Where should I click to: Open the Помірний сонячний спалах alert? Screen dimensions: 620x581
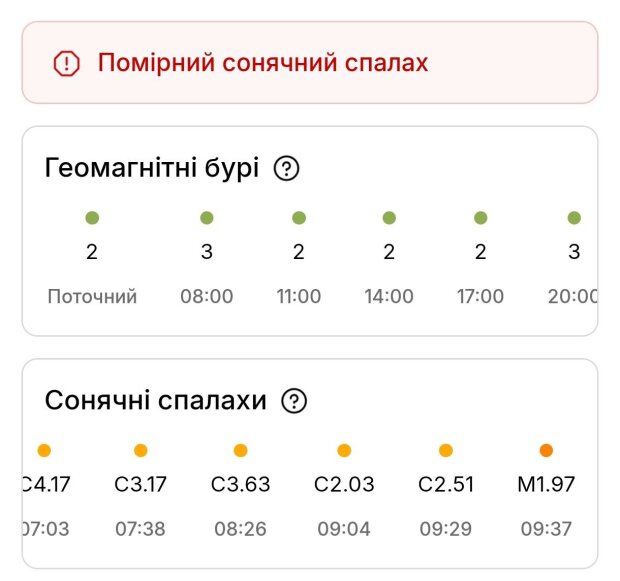pyautogui.click(x=262, y=64)
